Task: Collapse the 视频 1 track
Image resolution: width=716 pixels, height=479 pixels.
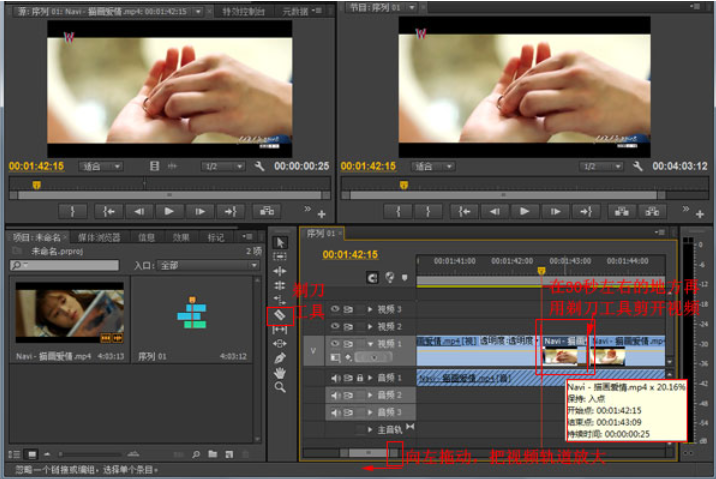Action: tap(370, 343)
